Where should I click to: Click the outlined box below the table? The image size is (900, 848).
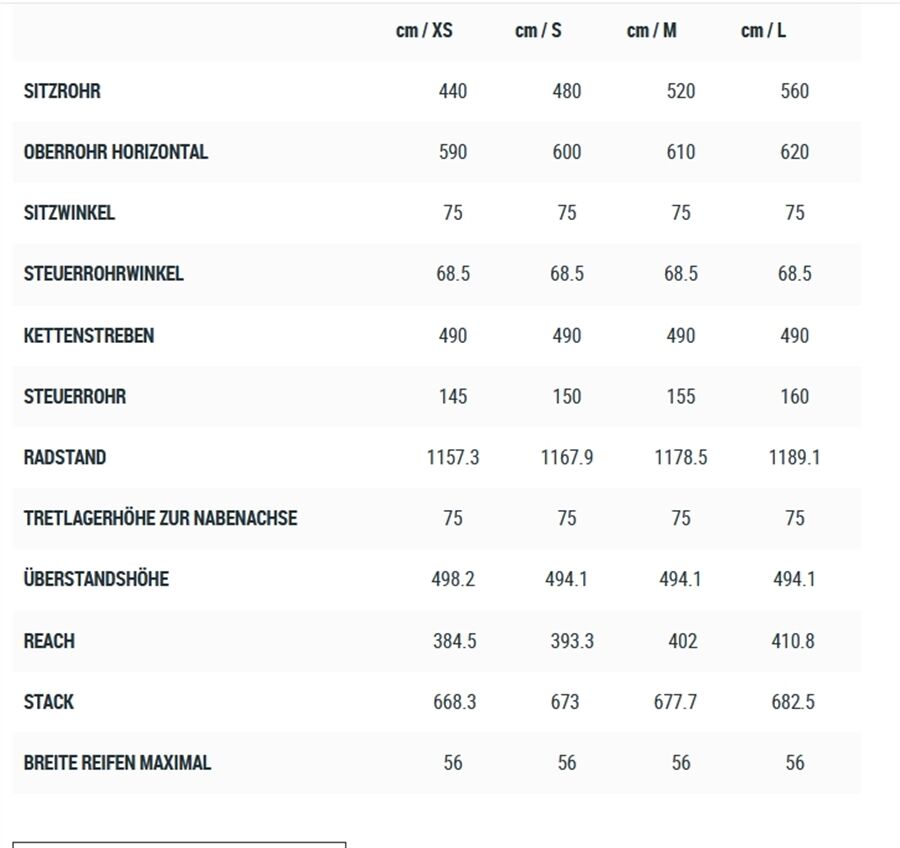pyautogui.click(x=180, y=845)
